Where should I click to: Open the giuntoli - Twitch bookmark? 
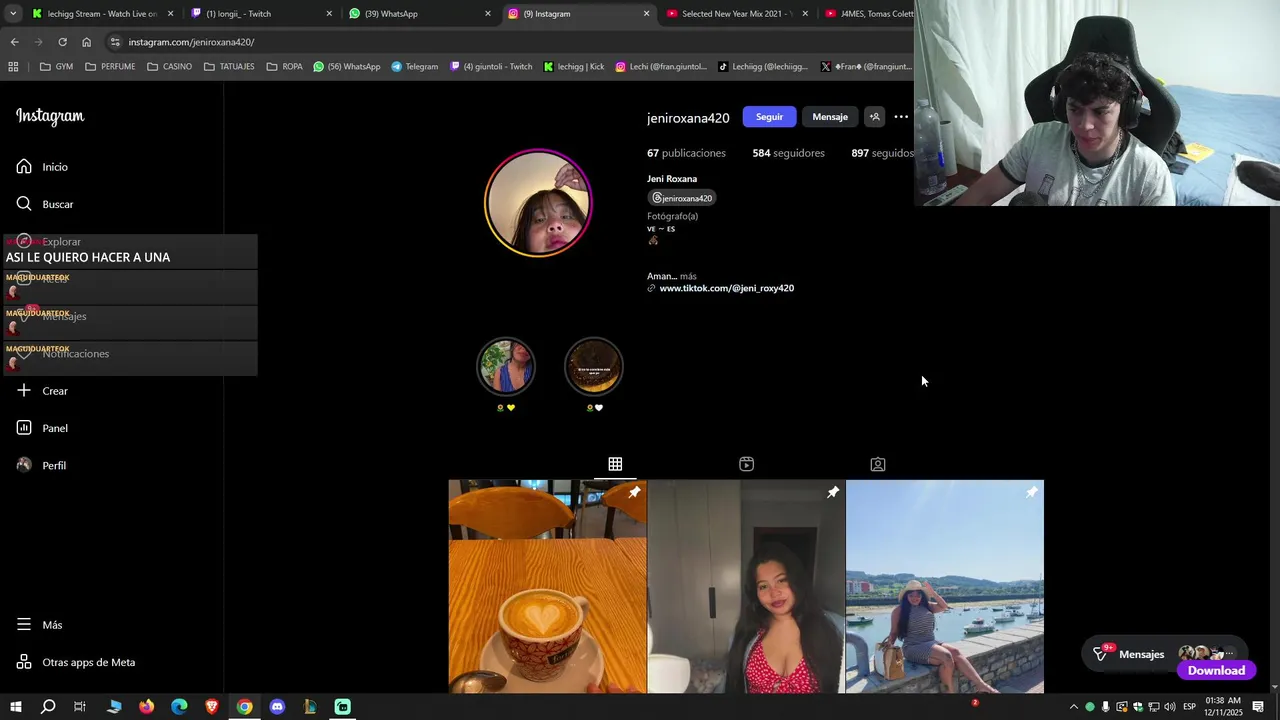coord(491,67)
